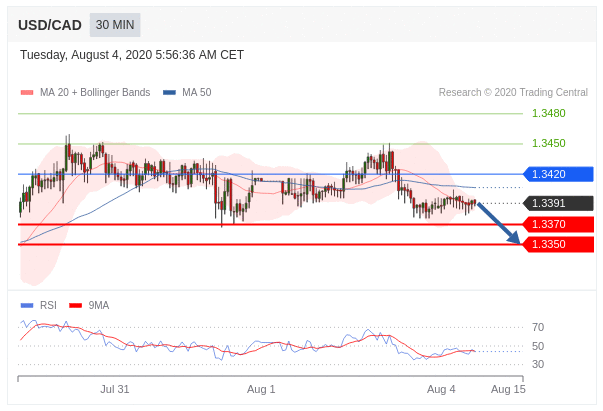Click the MA 20 + Bollinger Bands legend label
Screen dimensions: 603x411
(95, 92)
